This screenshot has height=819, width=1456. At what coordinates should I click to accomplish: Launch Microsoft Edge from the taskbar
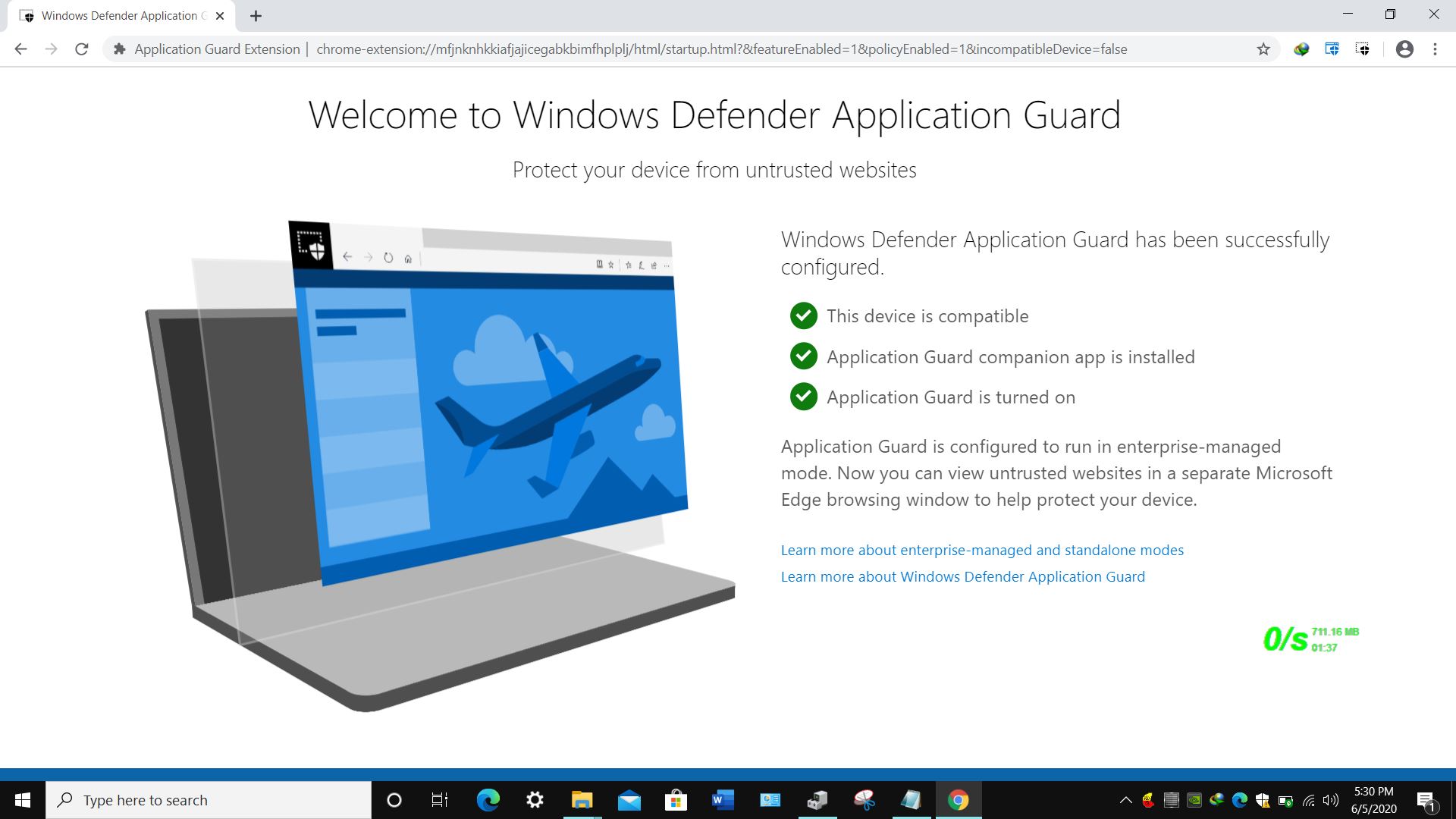click(488, 800)
